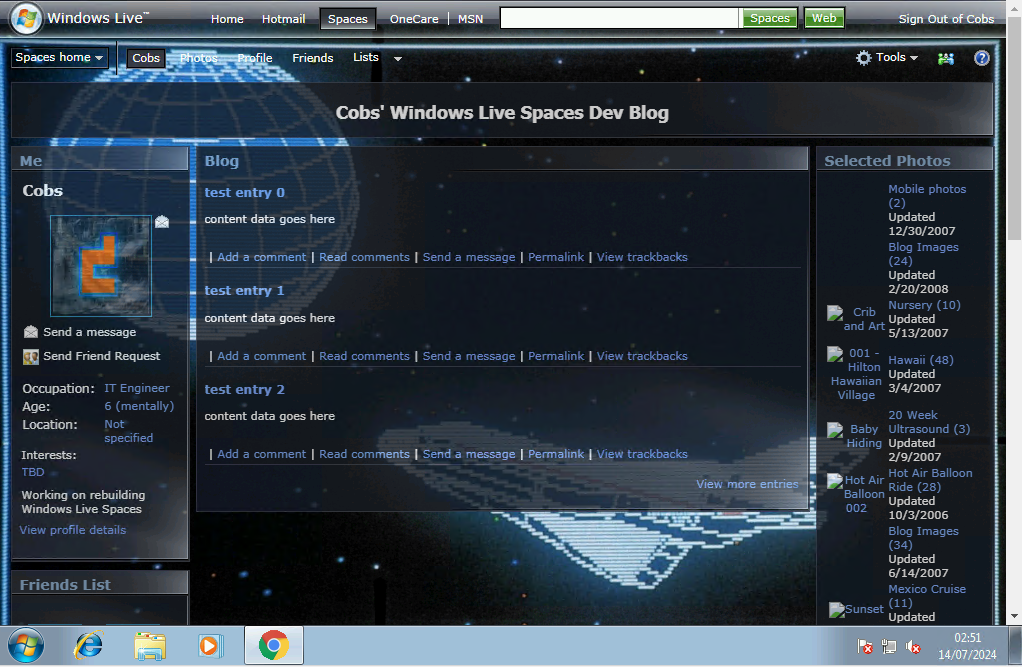The image size is (1022, 667).
Task: Open the Hotmail menu item
Action: (283, 19)
